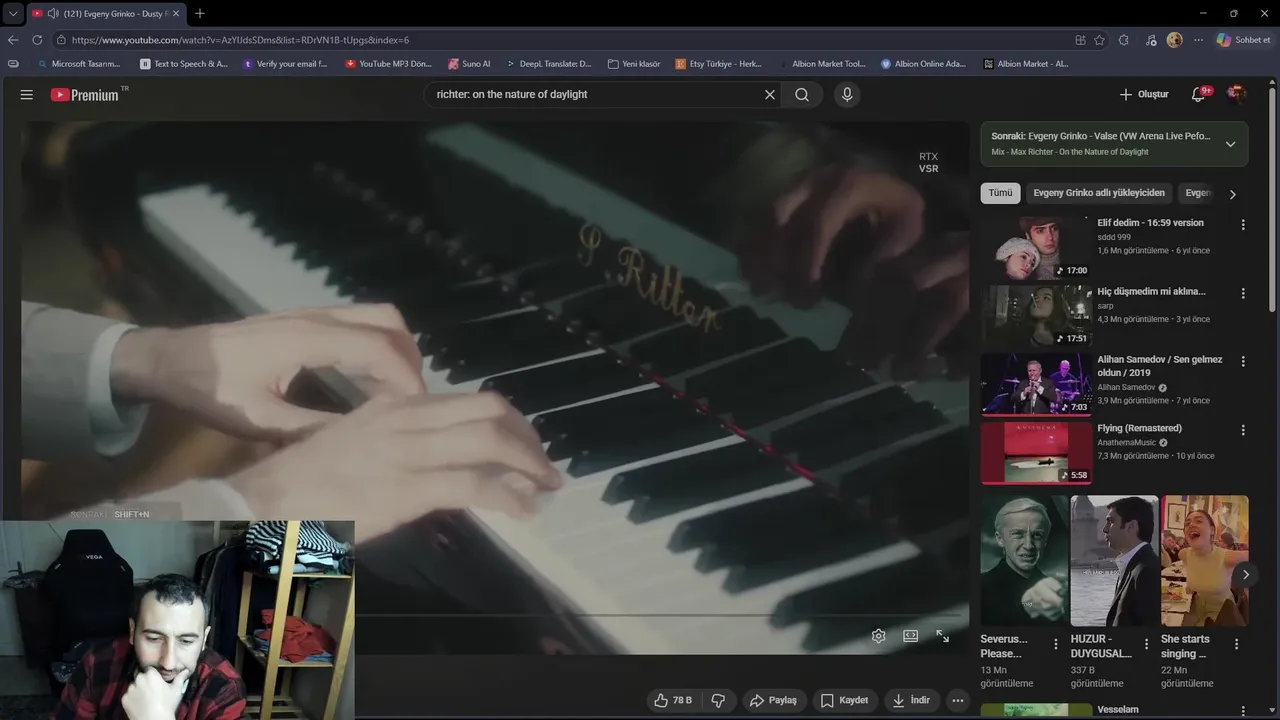The image size is (1280, 720).
Task: Open YouTube notifications bell
Action: pos(1198,94)
